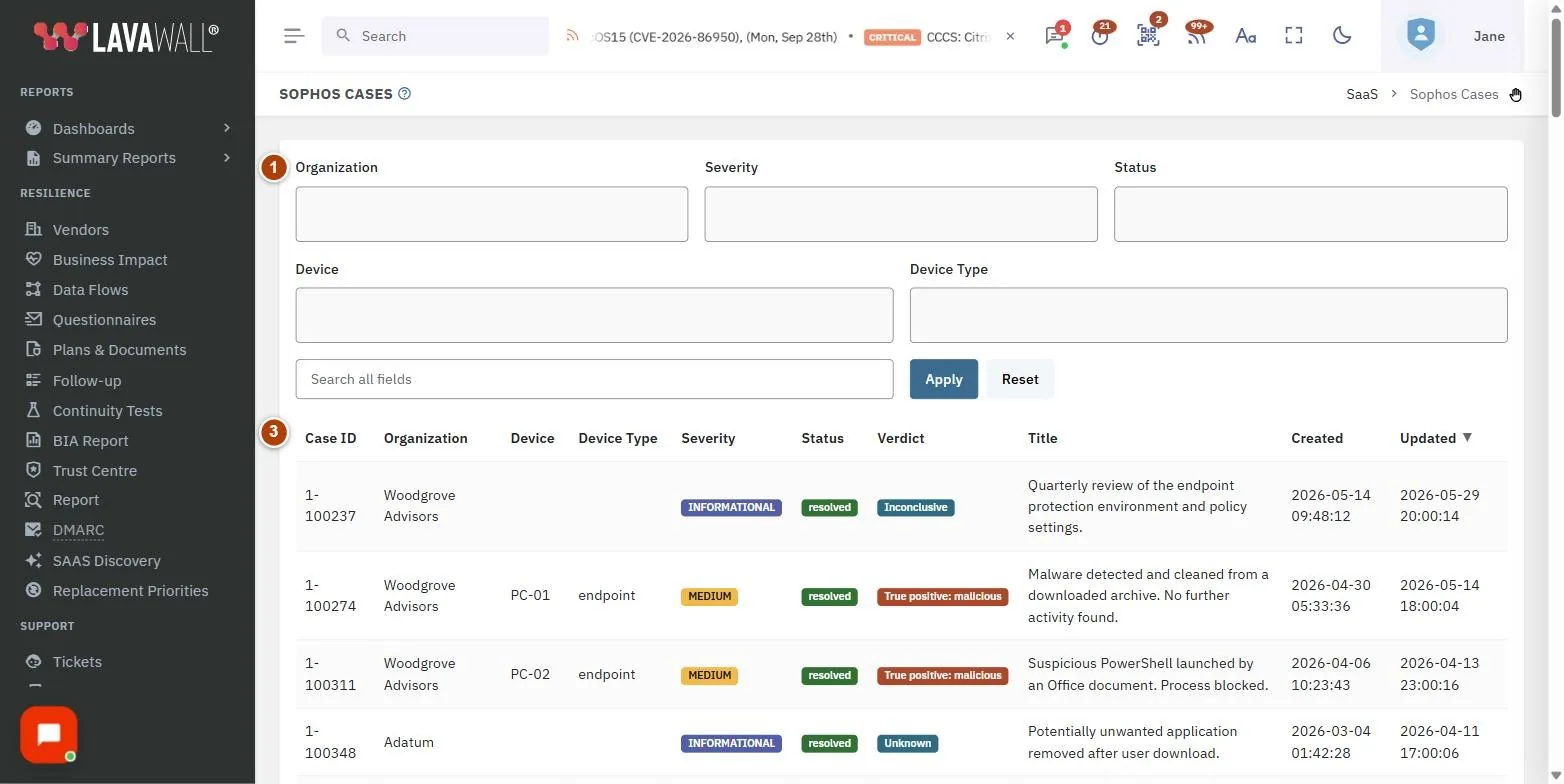Click the Business Impact heart icon
Image resolution: width=1564 pixels, height=784 pixels.
[x=33, y=259]
